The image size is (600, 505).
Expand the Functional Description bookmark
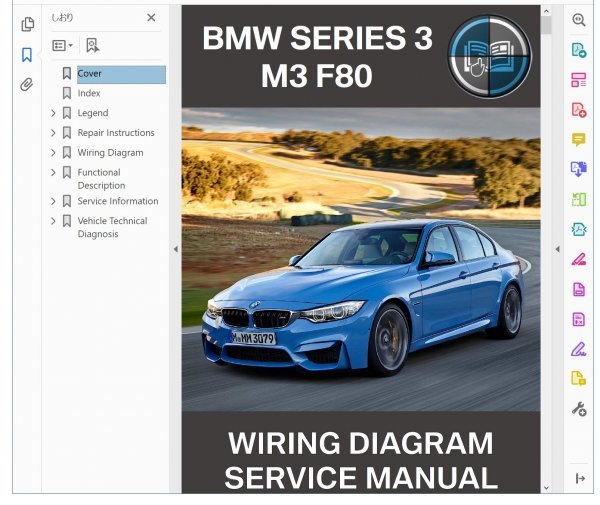coord(53,173)
